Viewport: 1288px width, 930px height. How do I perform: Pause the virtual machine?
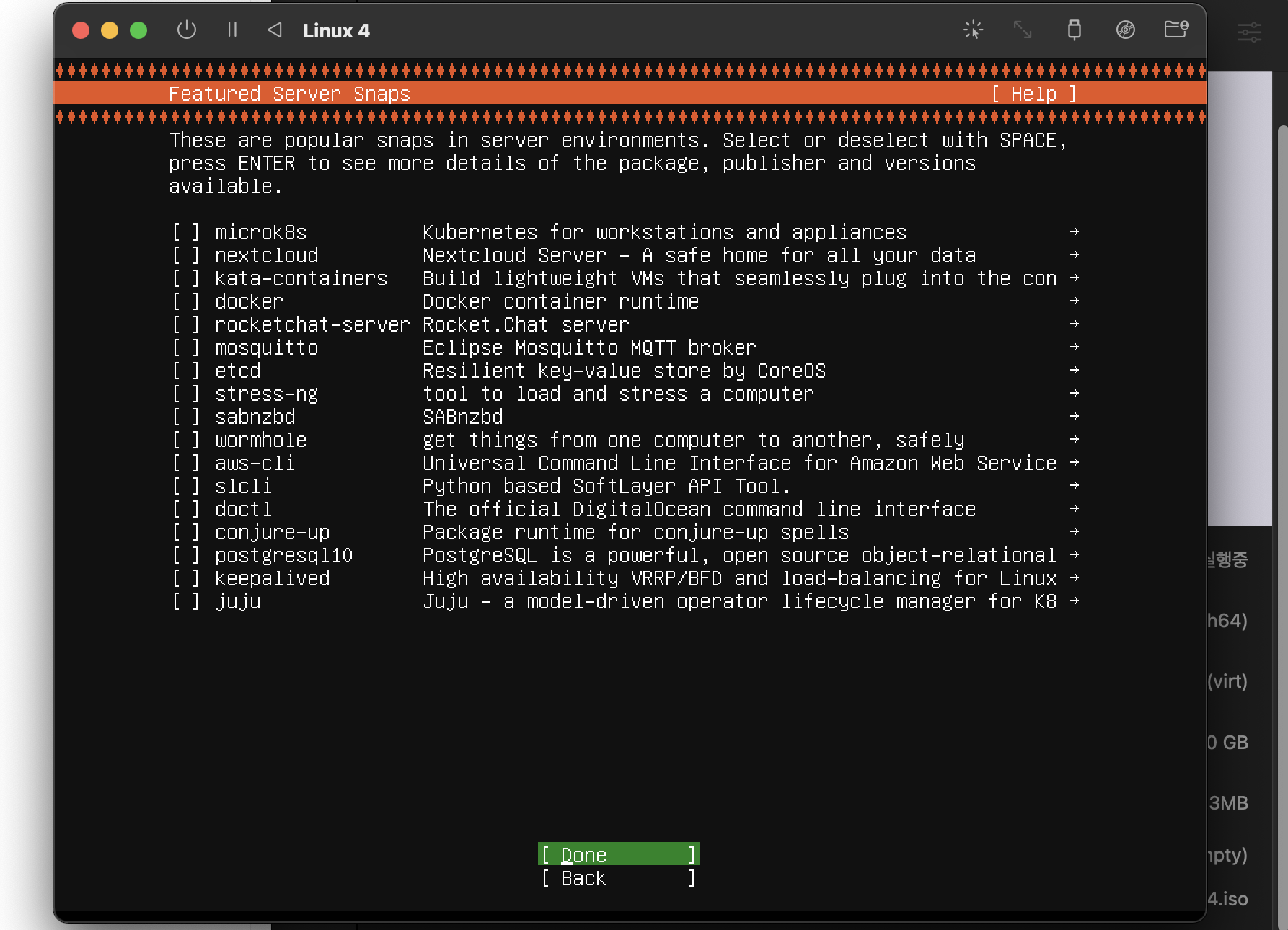tap(232, 30)
